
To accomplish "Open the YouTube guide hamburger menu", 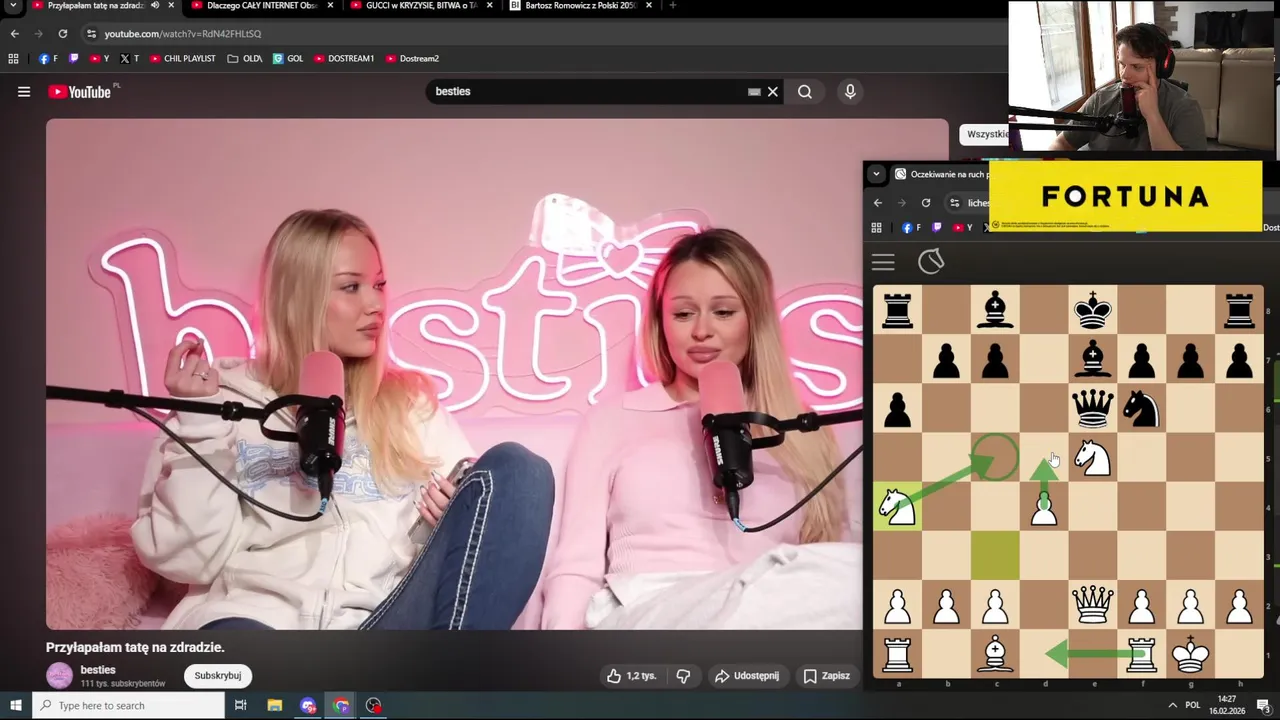I will tap(24, 92).
